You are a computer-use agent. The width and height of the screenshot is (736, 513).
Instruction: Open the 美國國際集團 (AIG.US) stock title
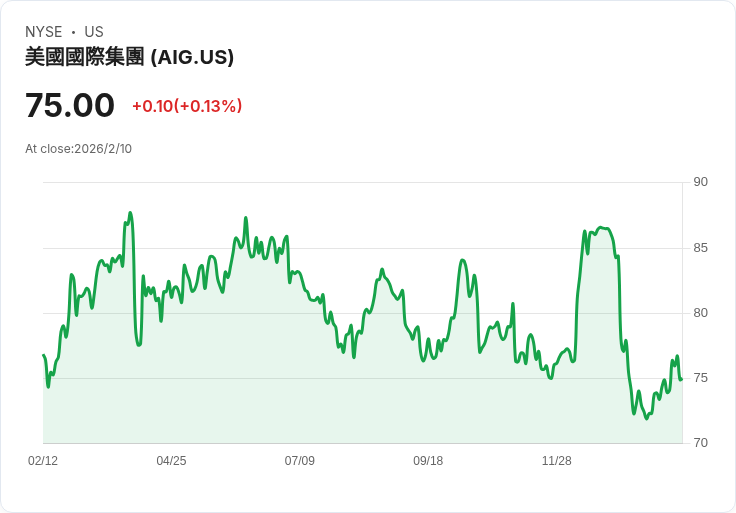[129, 57]
